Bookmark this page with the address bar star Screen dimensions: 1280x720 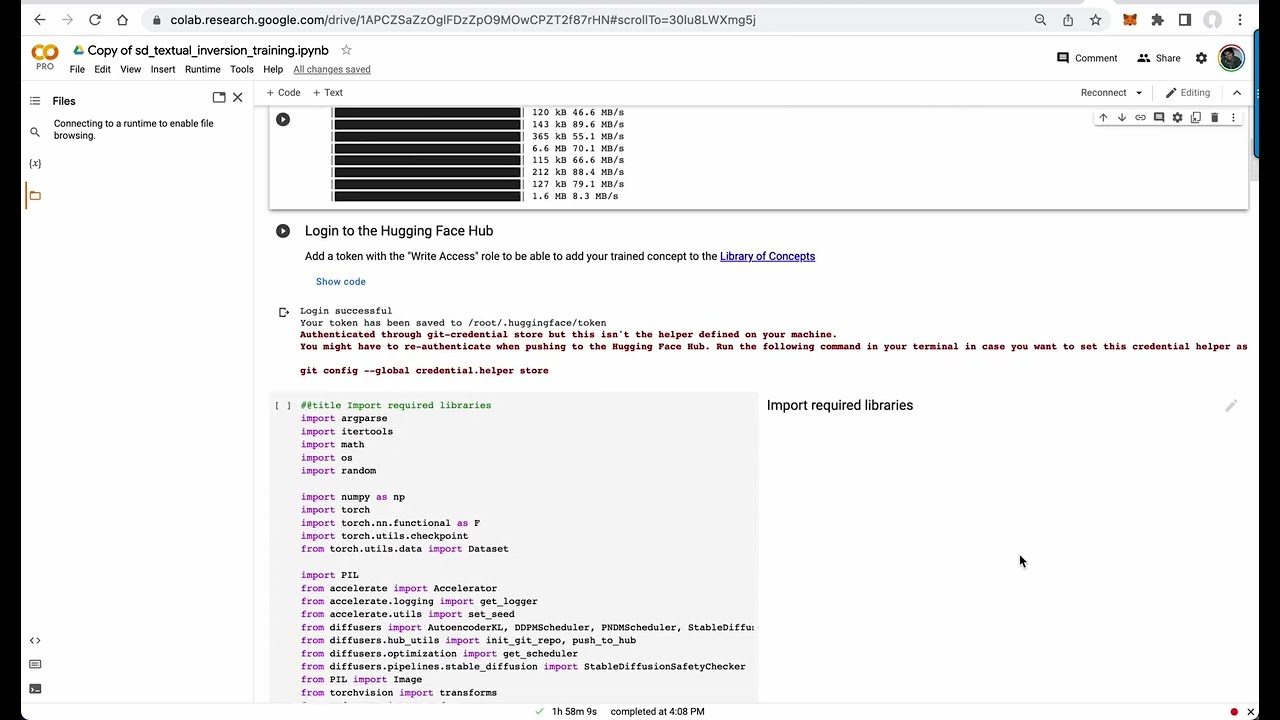pyautogui.click(x=1096, y=19)
